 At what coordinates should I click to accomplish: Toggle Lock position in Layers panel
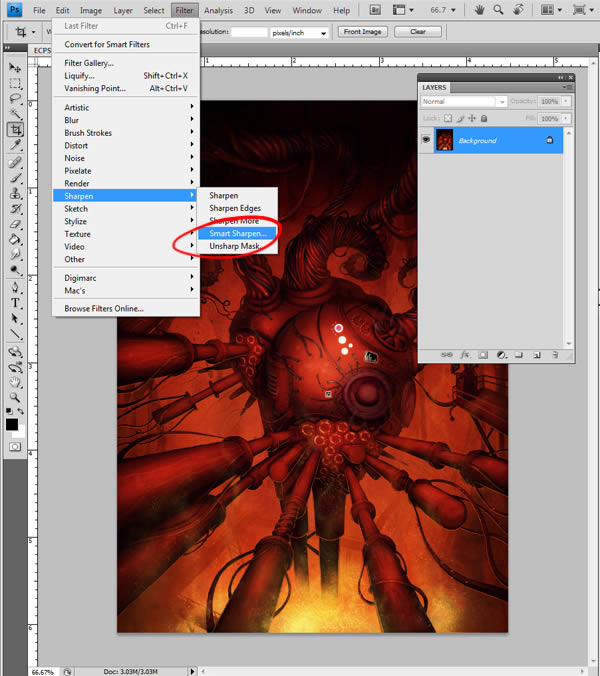tap(472, 118)
